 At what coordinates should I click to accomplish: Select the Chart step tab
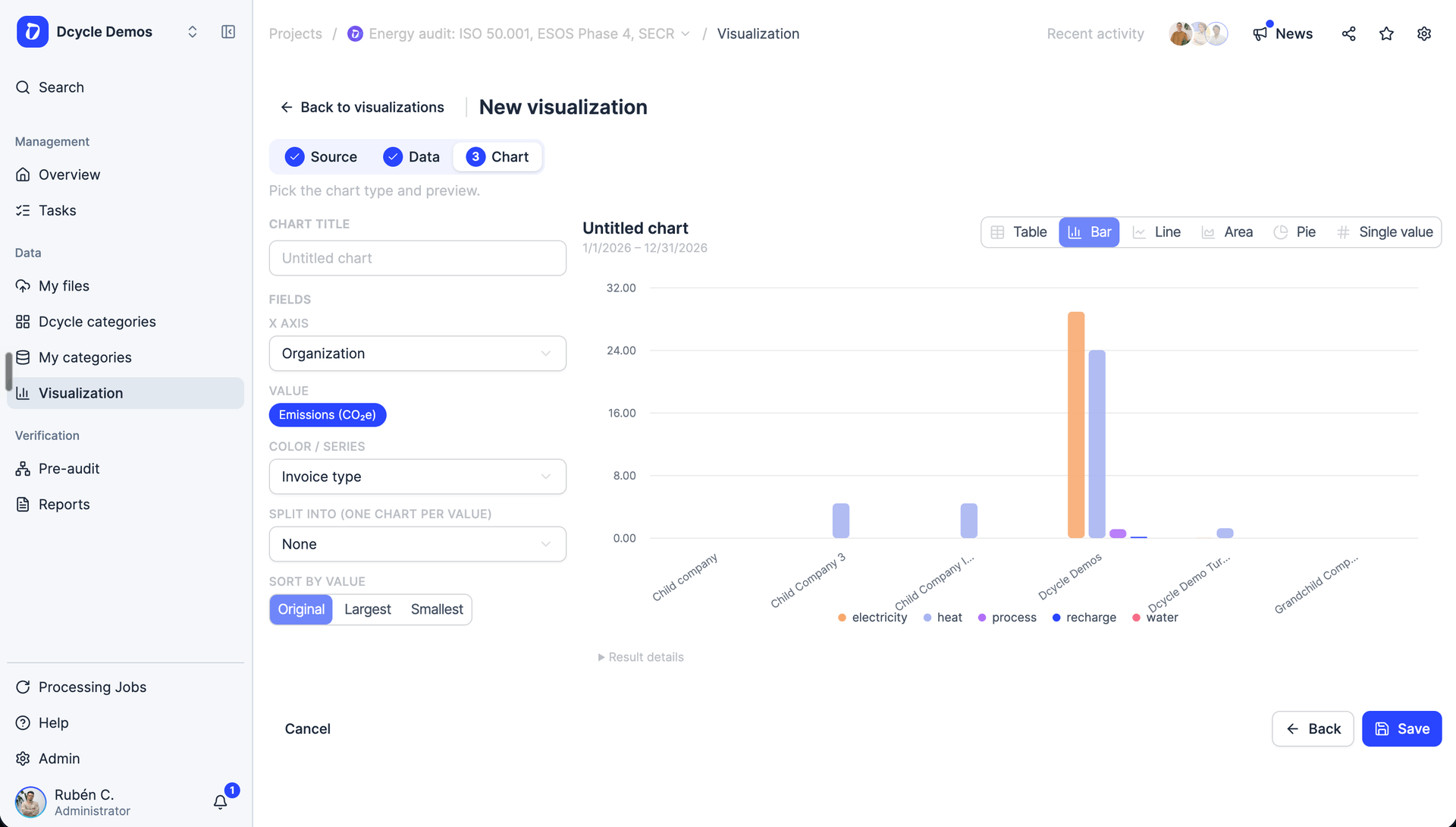[x=497, y=157]
